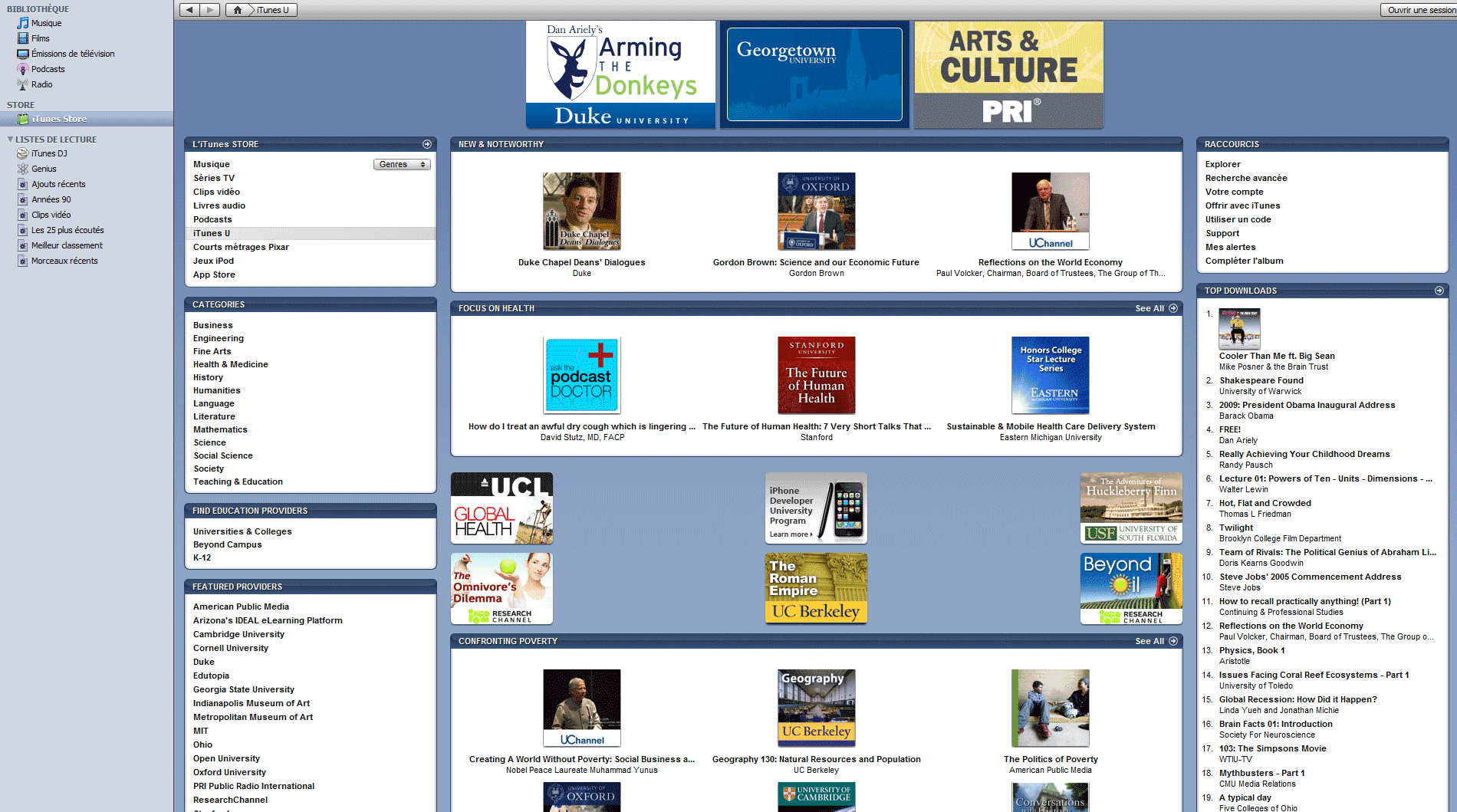Open Ajouts récents smart playlist
This screenshot has width=1457, height=812.
coord(58,184)
